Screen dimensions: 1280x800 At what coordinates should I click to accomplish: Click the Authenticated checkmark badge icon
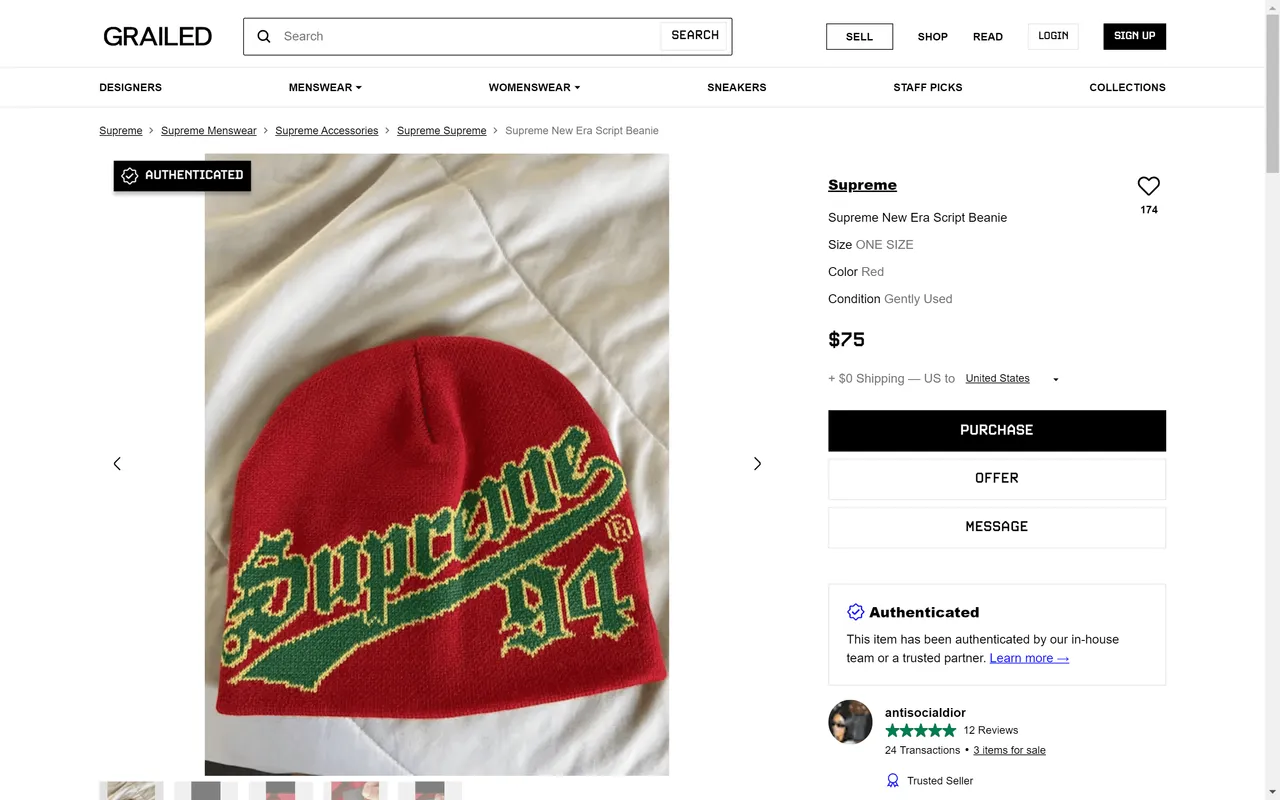pyautogui.click(x=855, y=611)
